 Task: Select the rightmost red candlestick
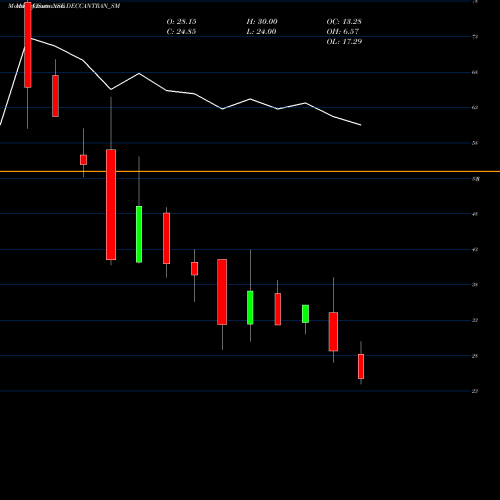(361, 366)
